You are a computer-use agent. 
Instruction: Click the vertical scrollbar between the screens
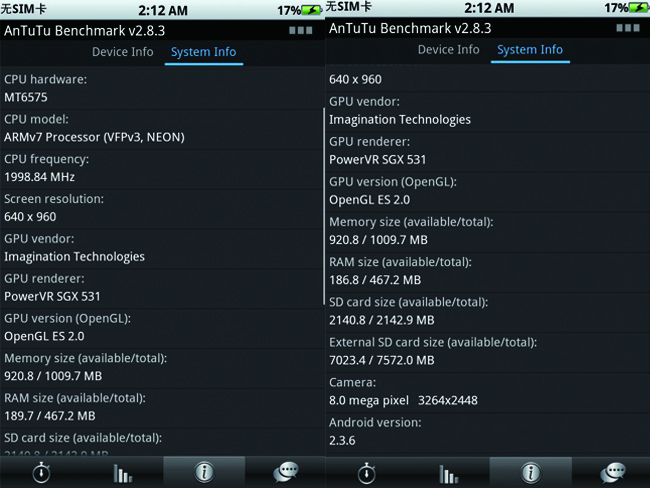pyautogui.click(x=323, y=206)
